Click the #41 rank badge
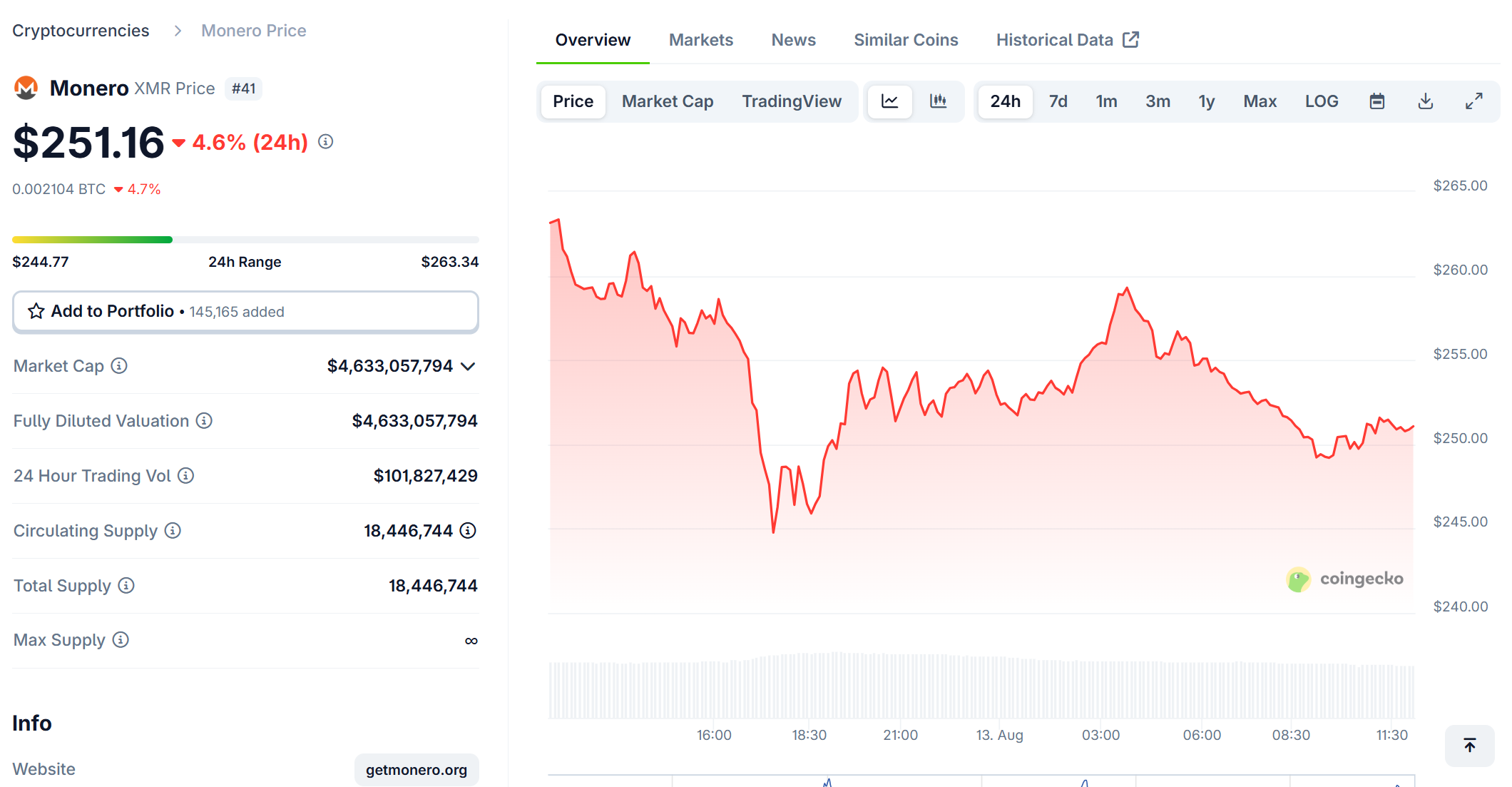 [x=243, y=88]
